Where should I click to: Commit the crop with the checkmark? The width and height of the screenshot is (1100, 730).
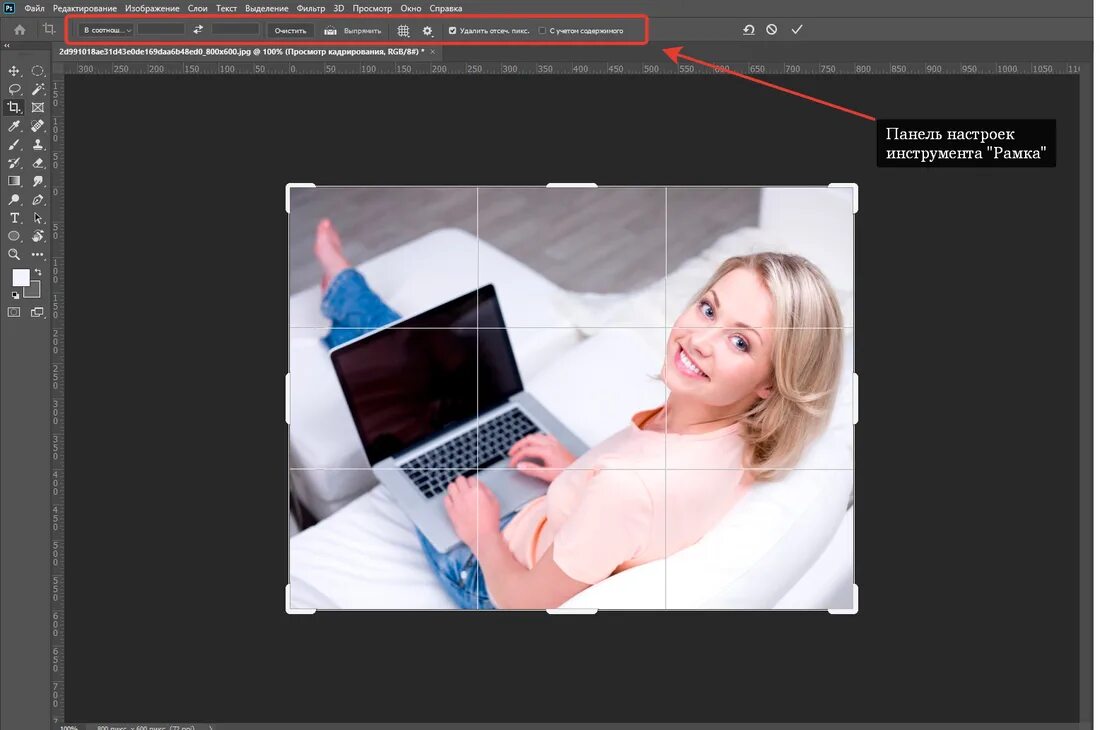[x=796, y=29]
